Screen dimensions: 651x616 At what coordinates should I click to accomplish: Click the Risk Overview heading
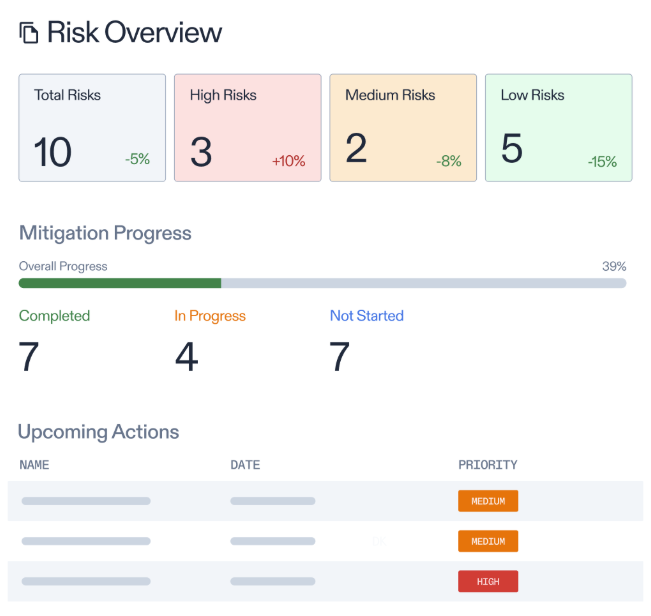[135, 32]
